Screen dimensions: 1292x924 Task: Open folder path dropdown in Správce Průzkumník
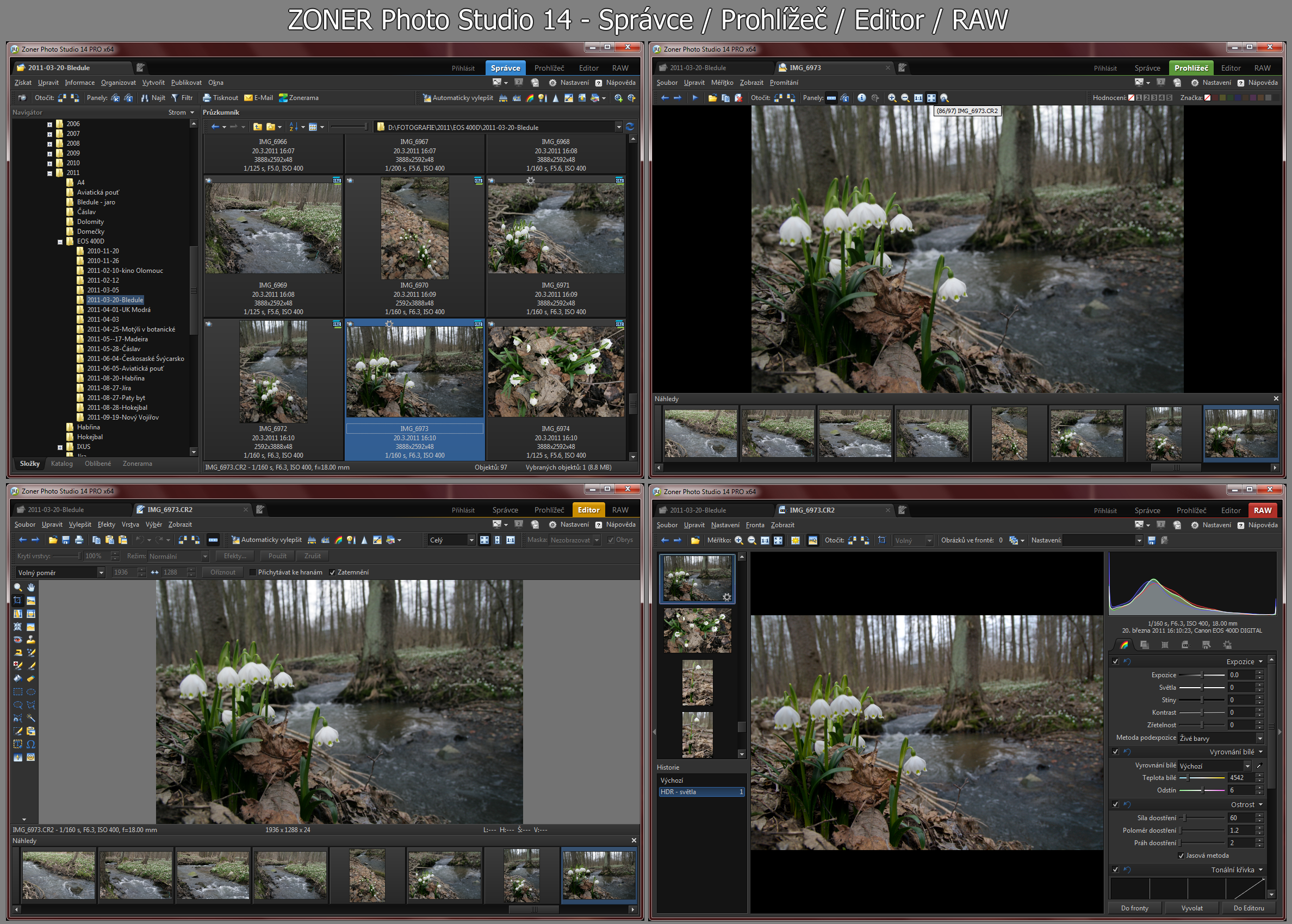pyautogui.click(x=619, y=127)
